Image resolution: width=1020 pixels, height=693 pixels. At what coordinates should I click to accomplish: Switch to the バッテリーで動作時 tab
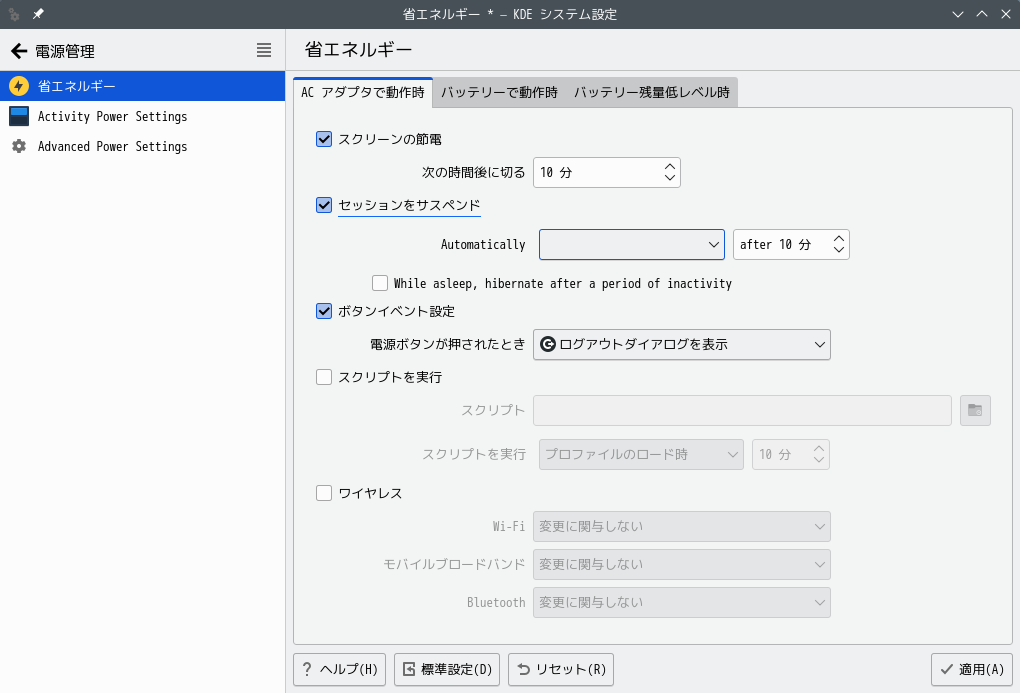(499, 92)
